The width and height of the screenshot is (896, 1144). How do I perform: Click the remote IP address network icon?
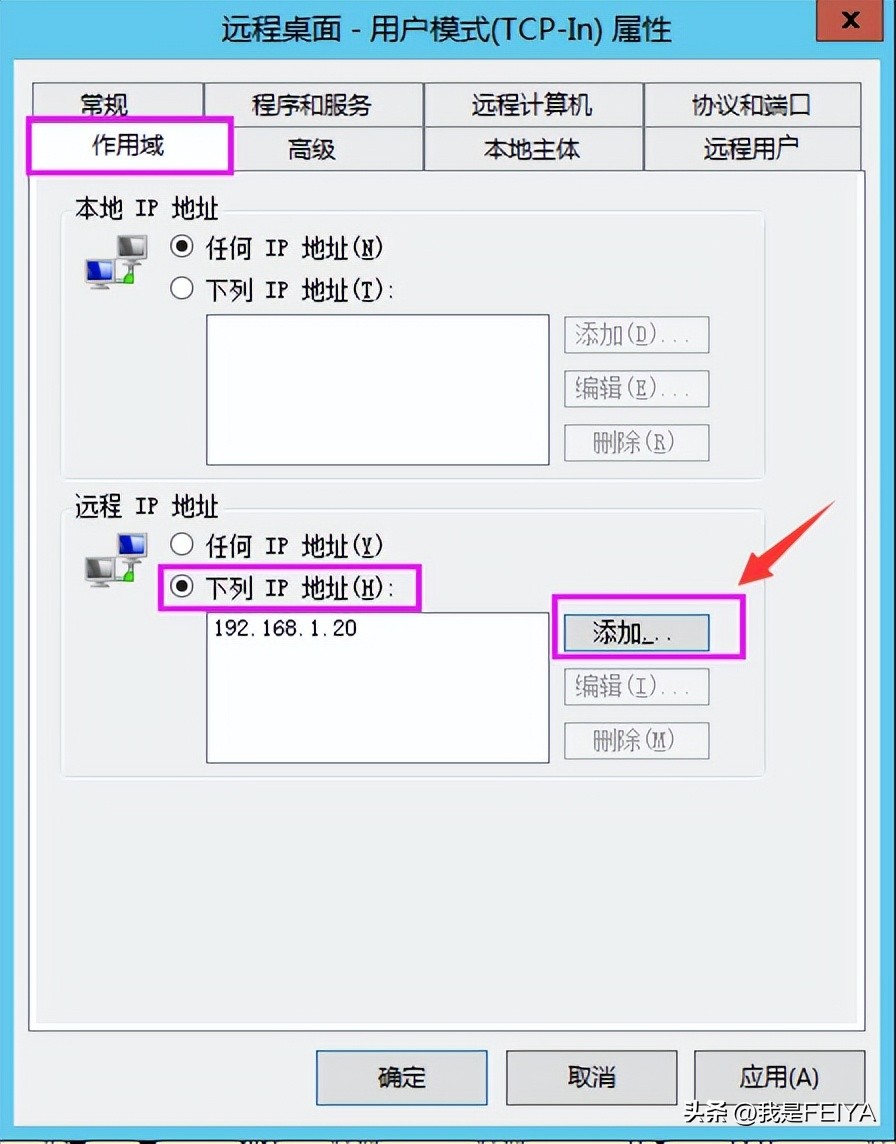tap(117, 560)
